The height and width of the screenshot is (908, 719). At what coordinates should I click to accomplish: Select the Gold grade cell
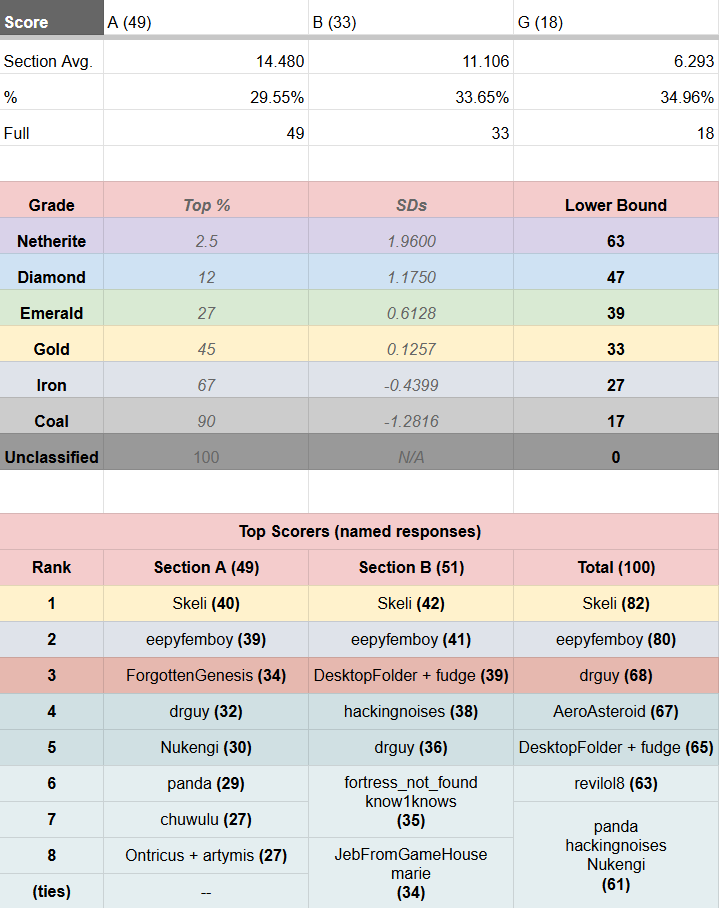52,343
